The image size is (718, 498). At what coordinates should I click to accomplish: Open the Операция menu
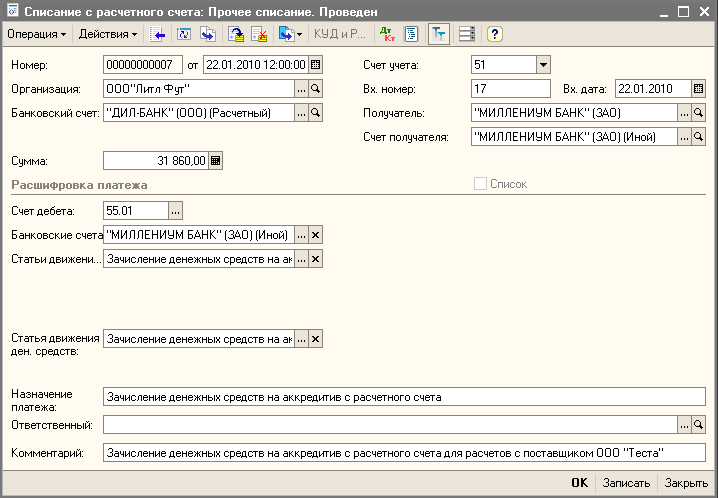click(x=36, y=34)
